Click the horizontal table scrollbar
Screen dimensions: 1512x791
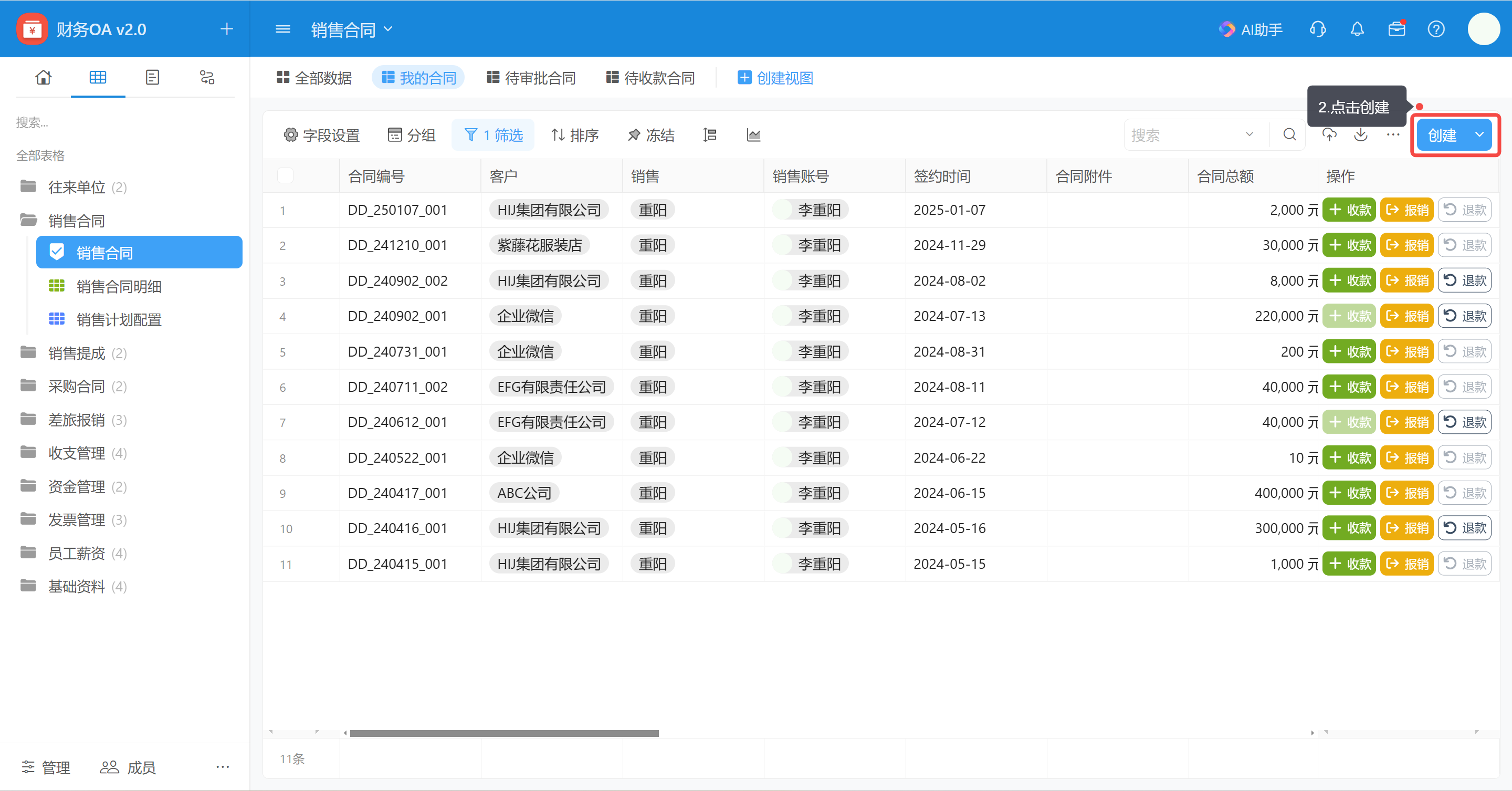point(504,733)
